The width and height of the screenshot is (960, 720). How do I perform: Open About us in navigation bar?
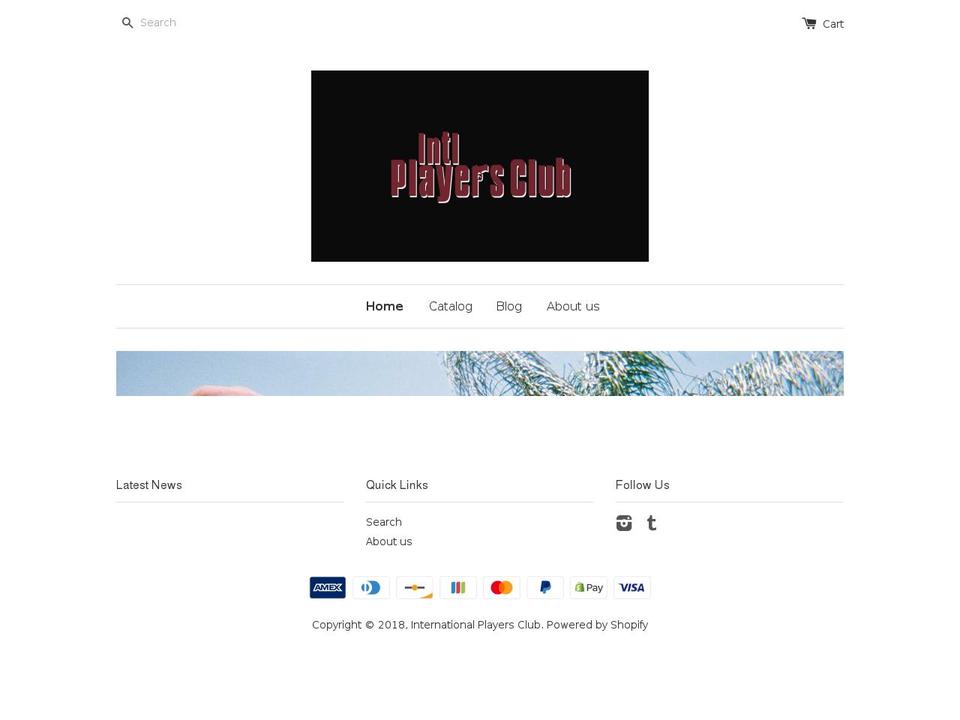click(573, 306)
